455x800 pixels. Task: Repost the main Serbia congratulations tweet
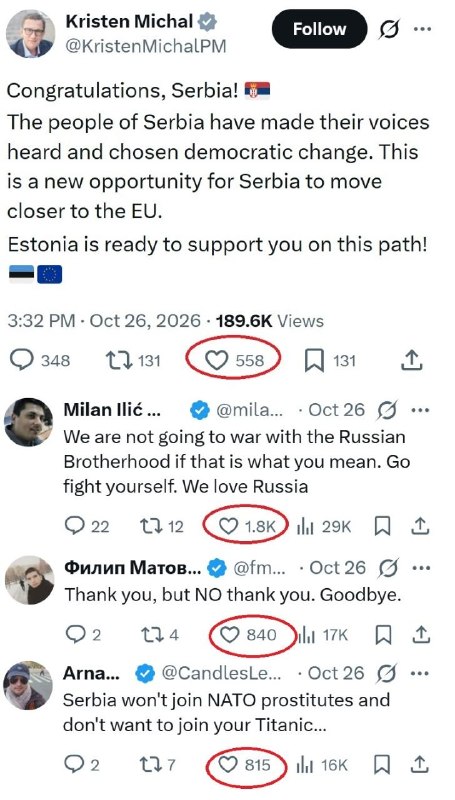tap(133, 361)
